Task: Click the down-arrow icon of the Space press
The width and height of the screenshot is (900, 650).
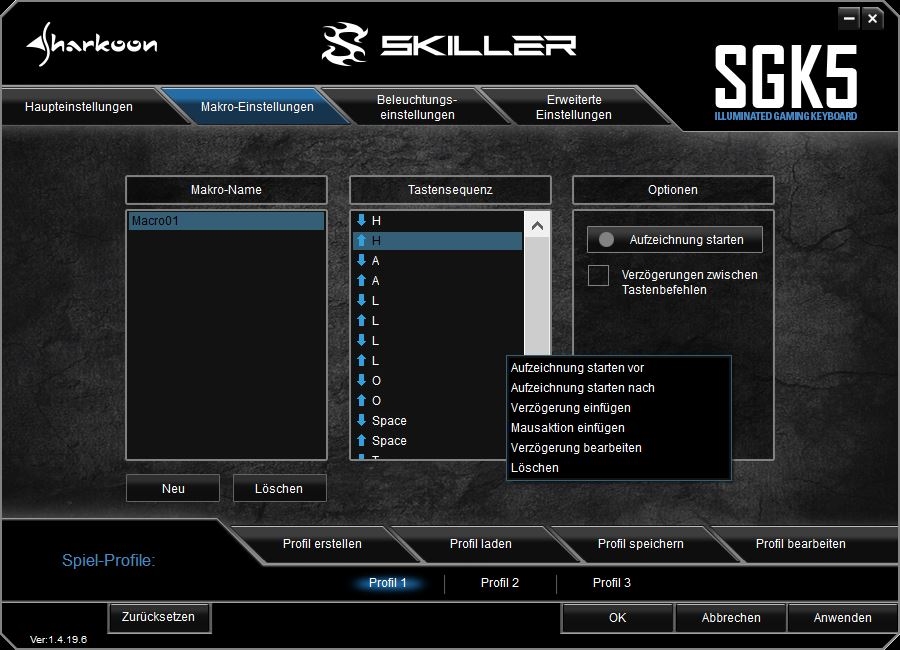Action: pyautogui.click(x=361, y=420)
